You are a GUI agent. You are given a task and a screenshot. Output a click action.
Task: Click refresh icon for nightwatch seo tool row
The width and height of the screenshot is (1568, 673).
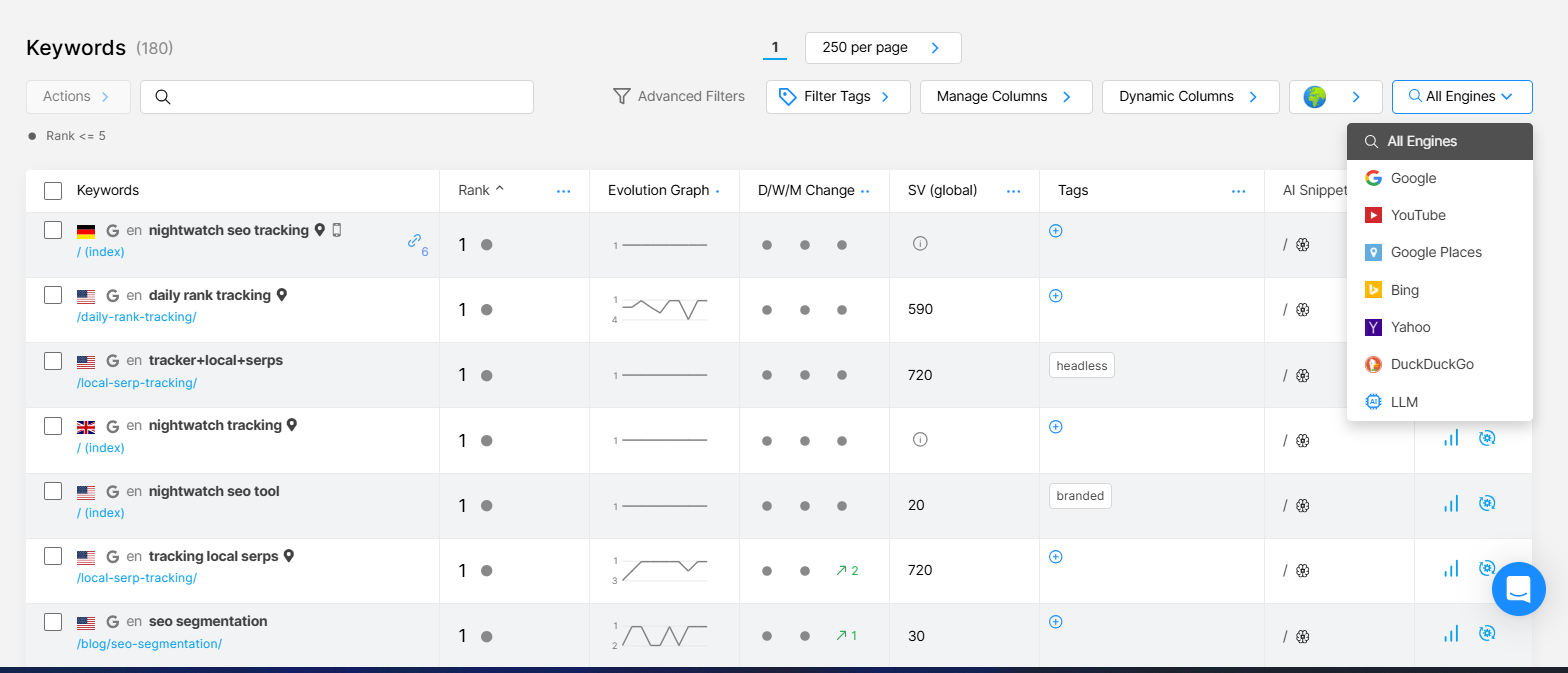click(1487, 502)
